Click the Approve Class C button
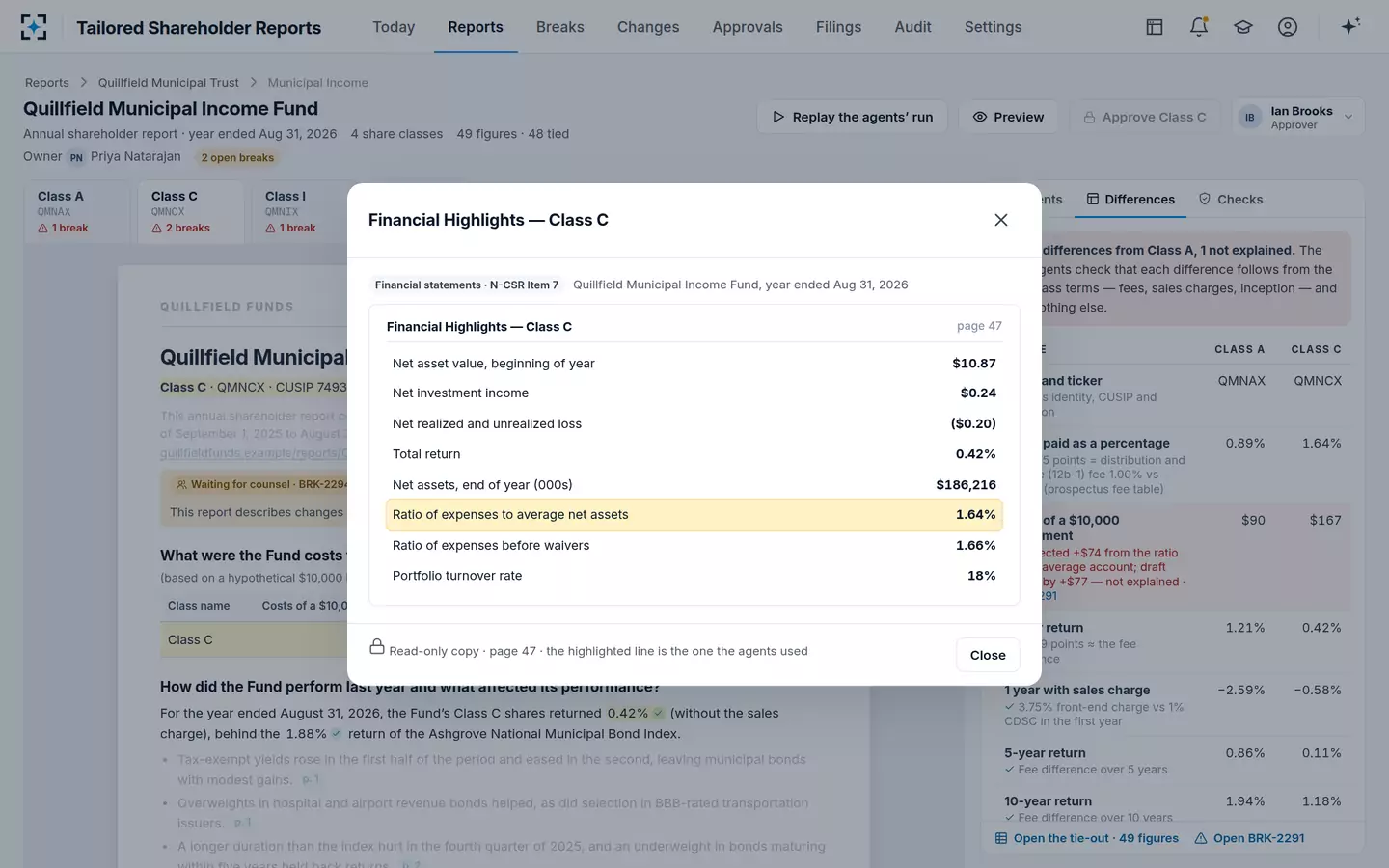This screenshot has width=1389, height=868. point(1145,117)
